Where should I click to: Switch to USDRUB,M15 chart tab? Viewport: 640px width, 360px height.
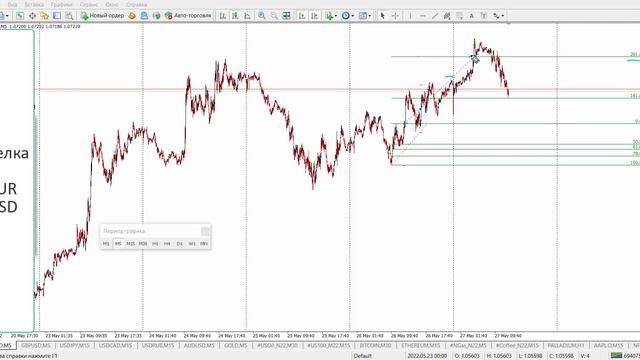(x=158, y=346)
